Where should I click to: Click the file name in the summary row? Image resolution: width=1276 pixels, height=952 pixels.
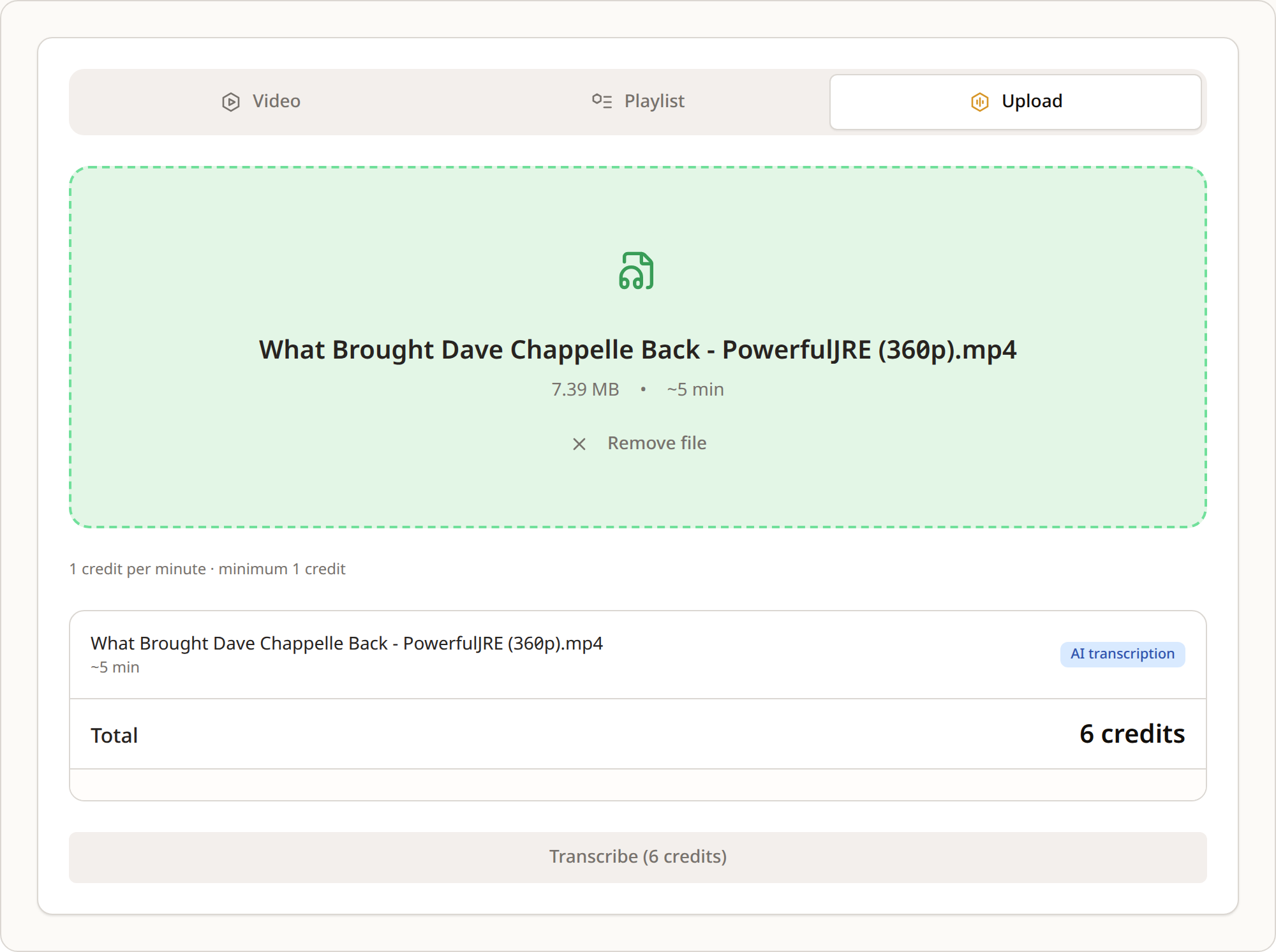[346, 643]
